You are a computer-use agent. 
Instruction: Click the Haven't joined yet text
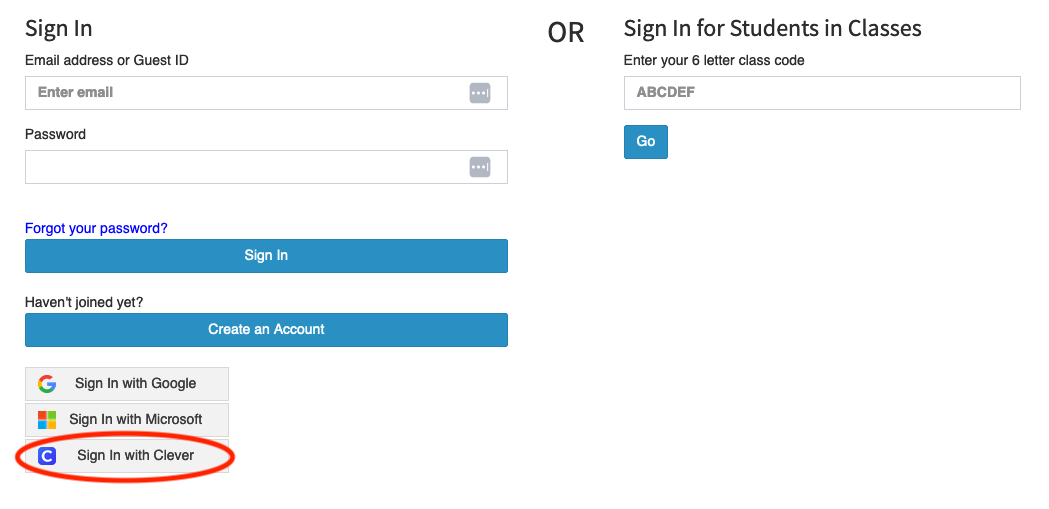click(84, 302)
